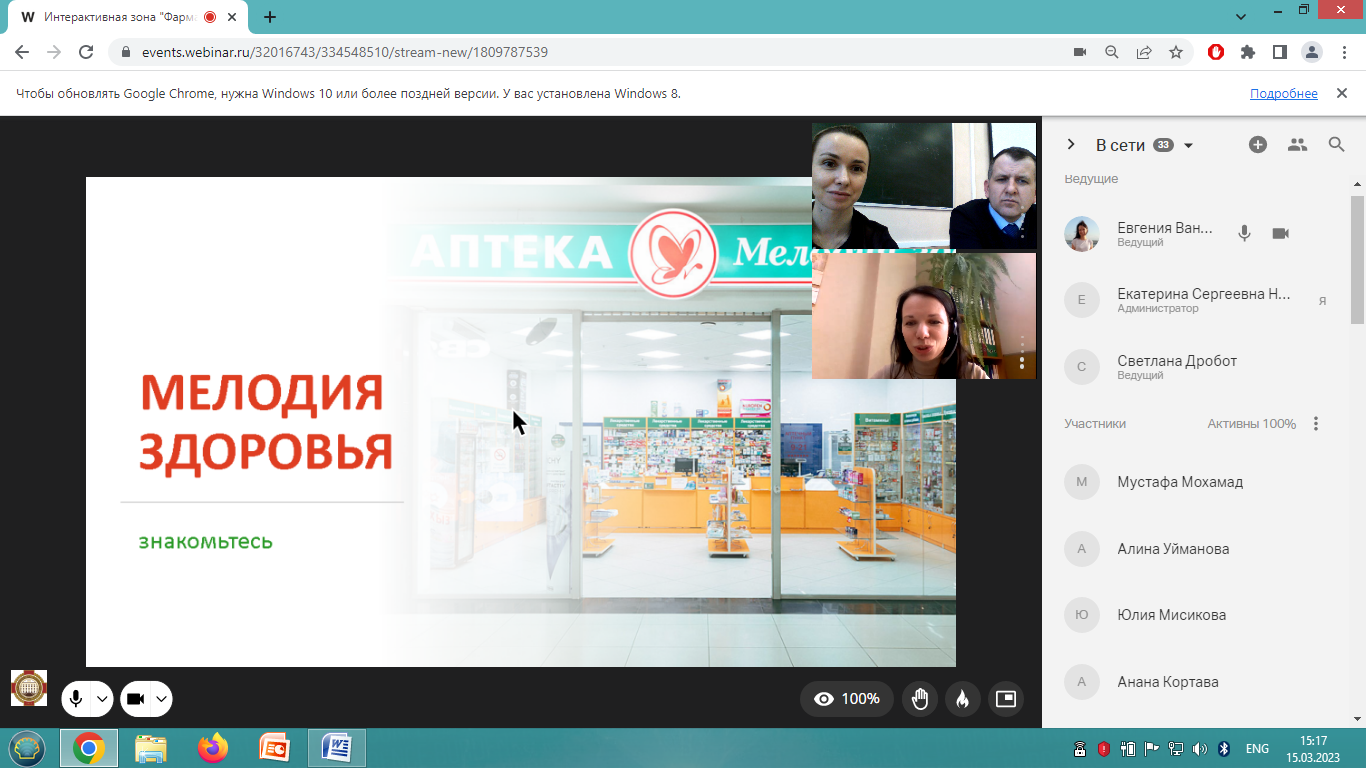The image size is (1366, 768).
Task: Click Светлана Дробот's 'С' avatar
Action: [x=1081, y=367]
